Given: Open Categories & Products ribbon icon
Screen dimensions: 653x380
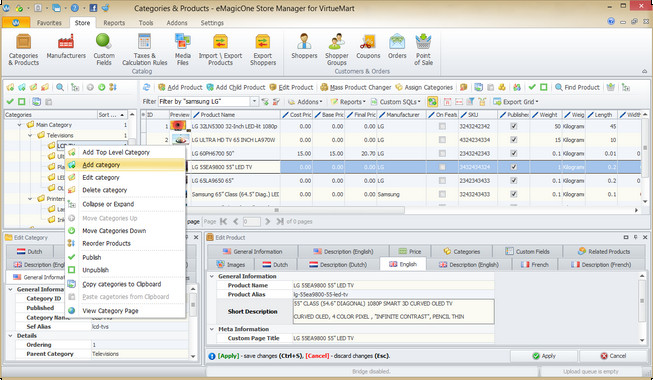Looking at the screenshot, I should (23, 49).
